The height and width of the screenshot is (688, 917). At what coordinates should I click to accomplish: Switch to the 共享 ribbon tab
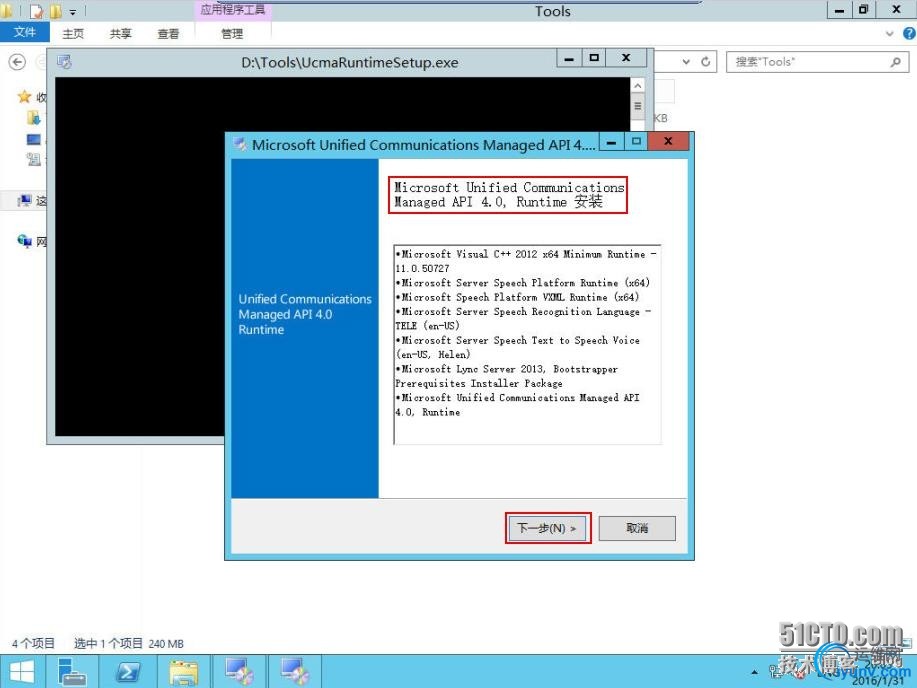point(120,33)
